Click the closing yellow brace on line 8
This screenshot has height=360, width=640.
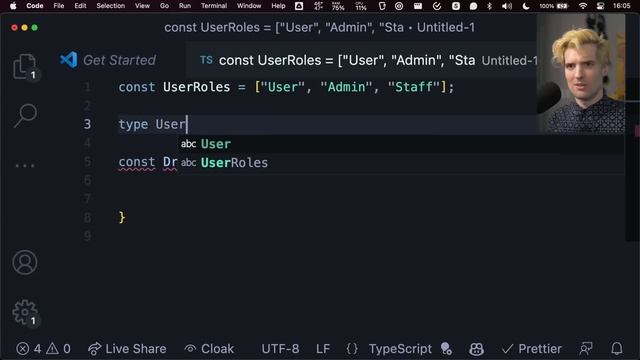[x=122, y=217]
